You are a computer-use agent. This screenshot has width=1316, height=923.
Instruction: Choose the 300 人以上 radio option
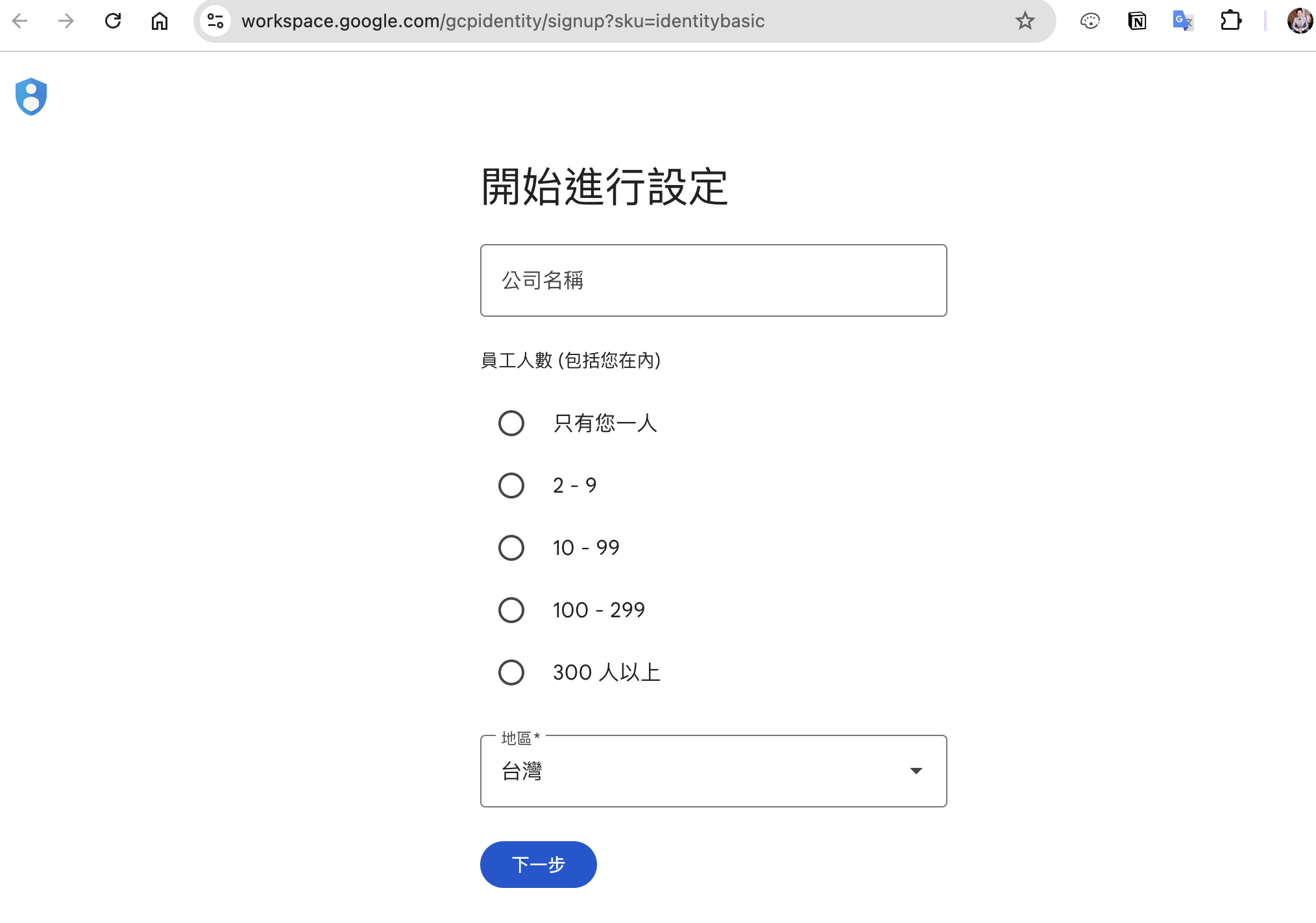tap(511, 672)
